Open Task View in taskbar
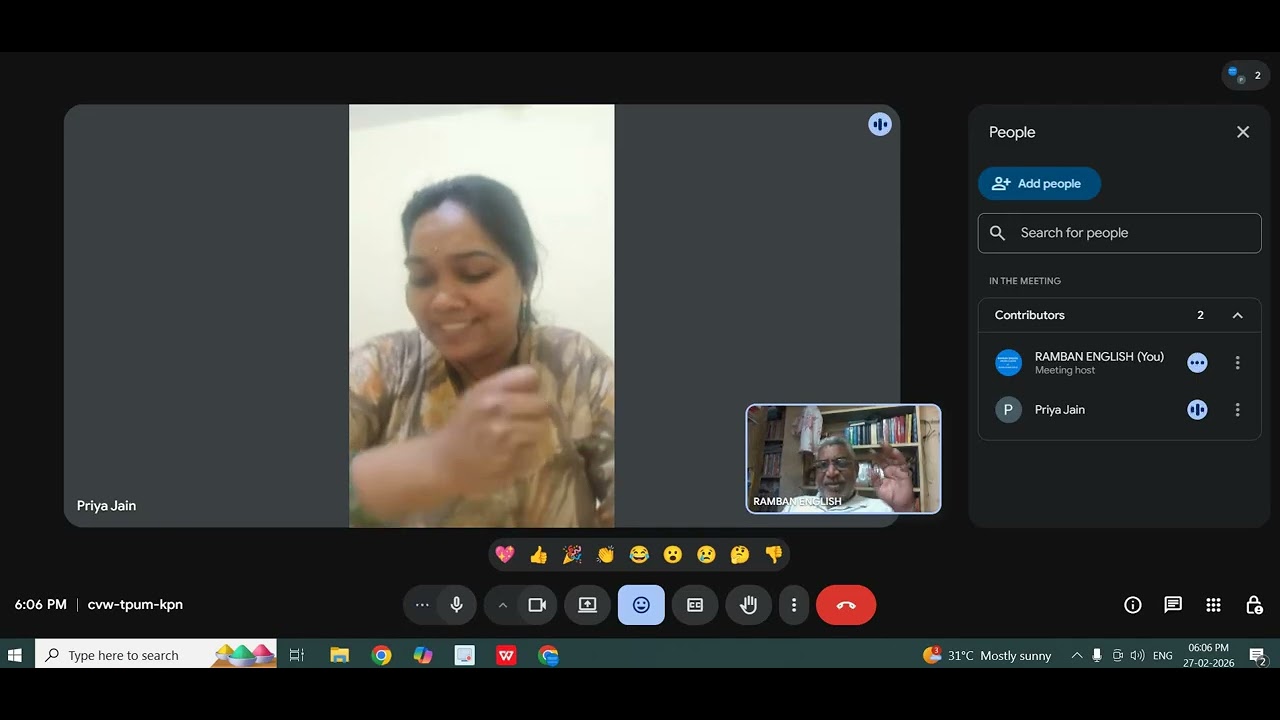This screenshot has width=1280, height=720. [x=296, y=655]
